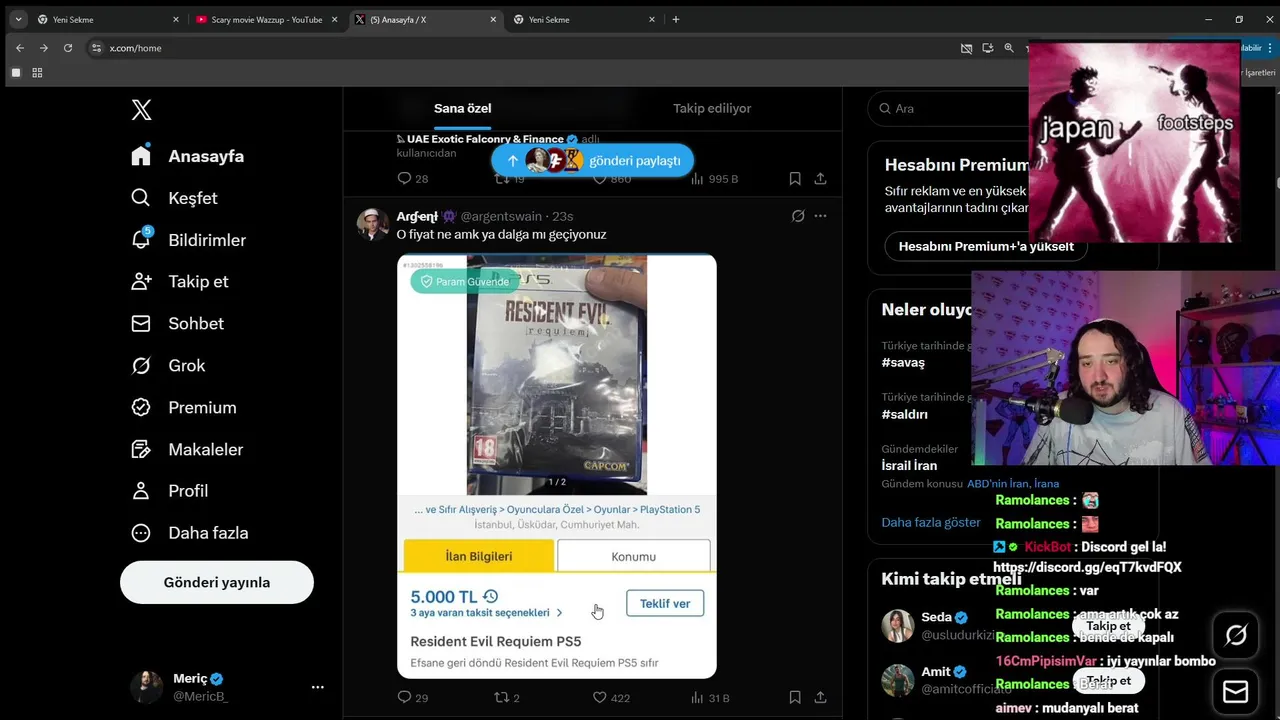The height and width of the screenshot is (720, 1280).
Task: Open site info icon in address bar
Action: pos(96,48)
